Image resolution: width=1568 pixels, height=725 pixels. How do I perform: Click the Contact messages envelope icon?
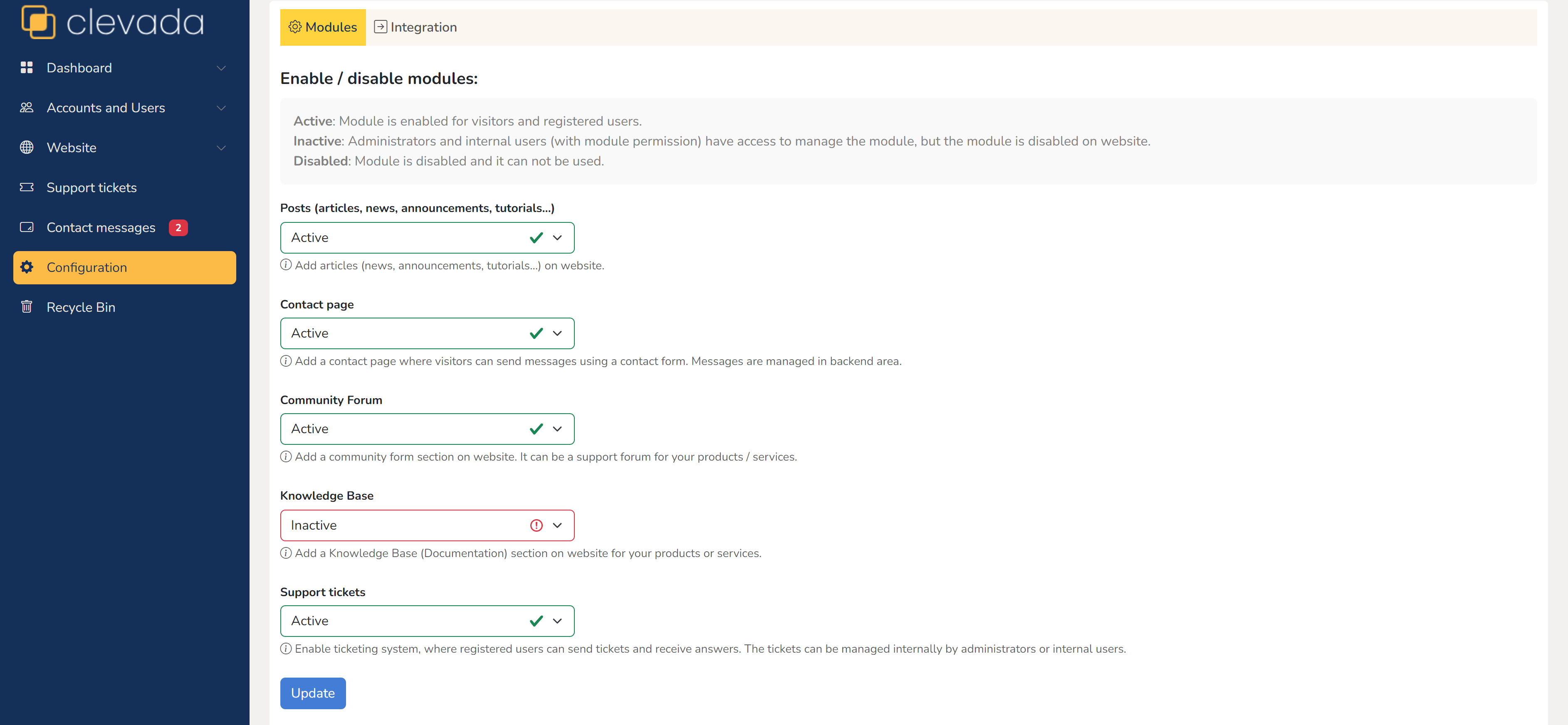pos(27,227)
